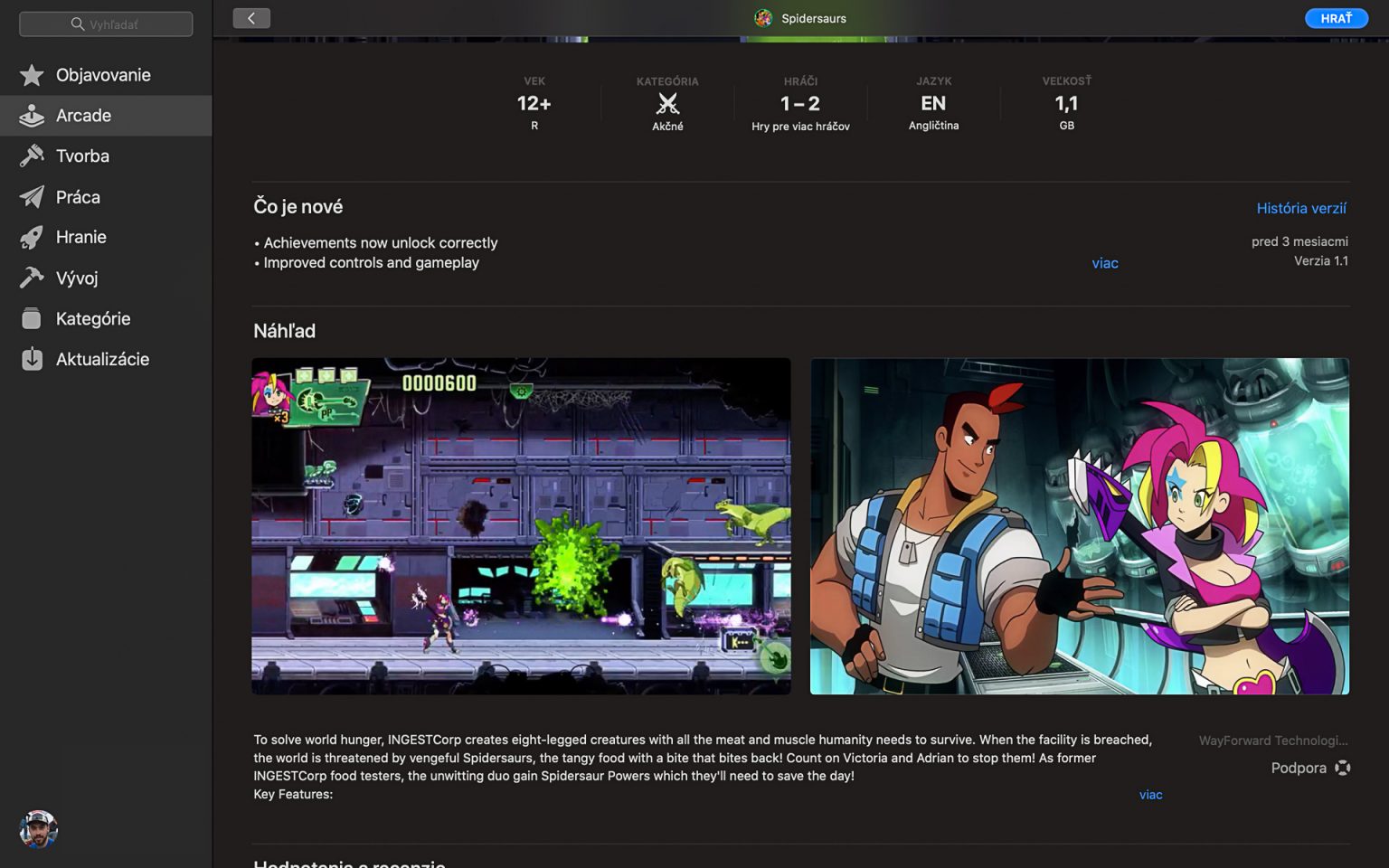Click the Spidersaurs title text
Image resolution: width=1389 pixels, height=868 pixels.
click(x=814, y=18)
